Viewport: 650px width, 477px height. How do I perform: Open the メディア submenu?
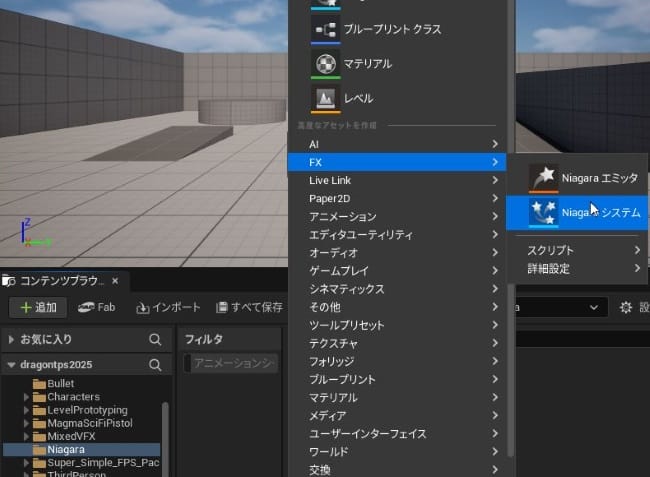[397, 416]
